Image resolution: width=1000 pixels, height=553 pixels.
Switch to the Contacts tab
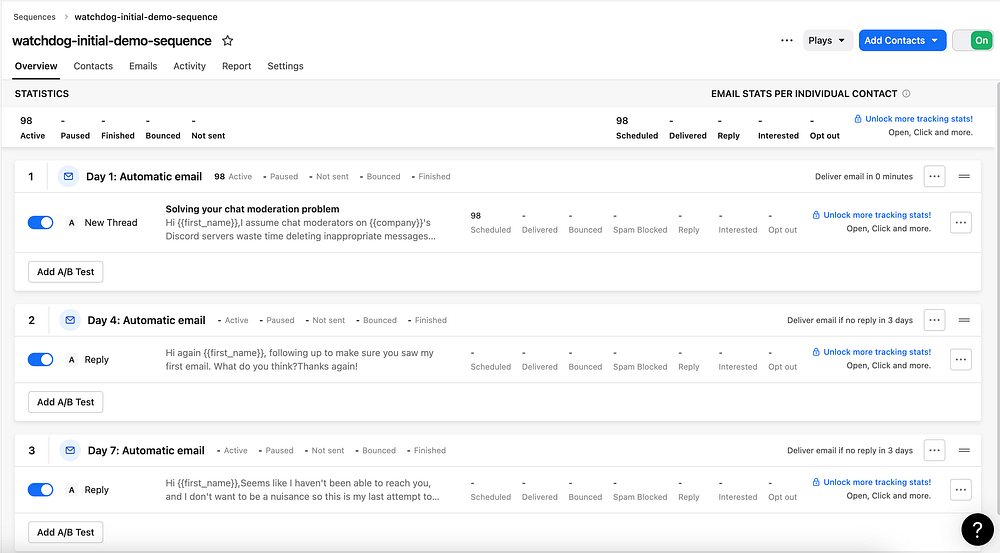click(93, 66)
